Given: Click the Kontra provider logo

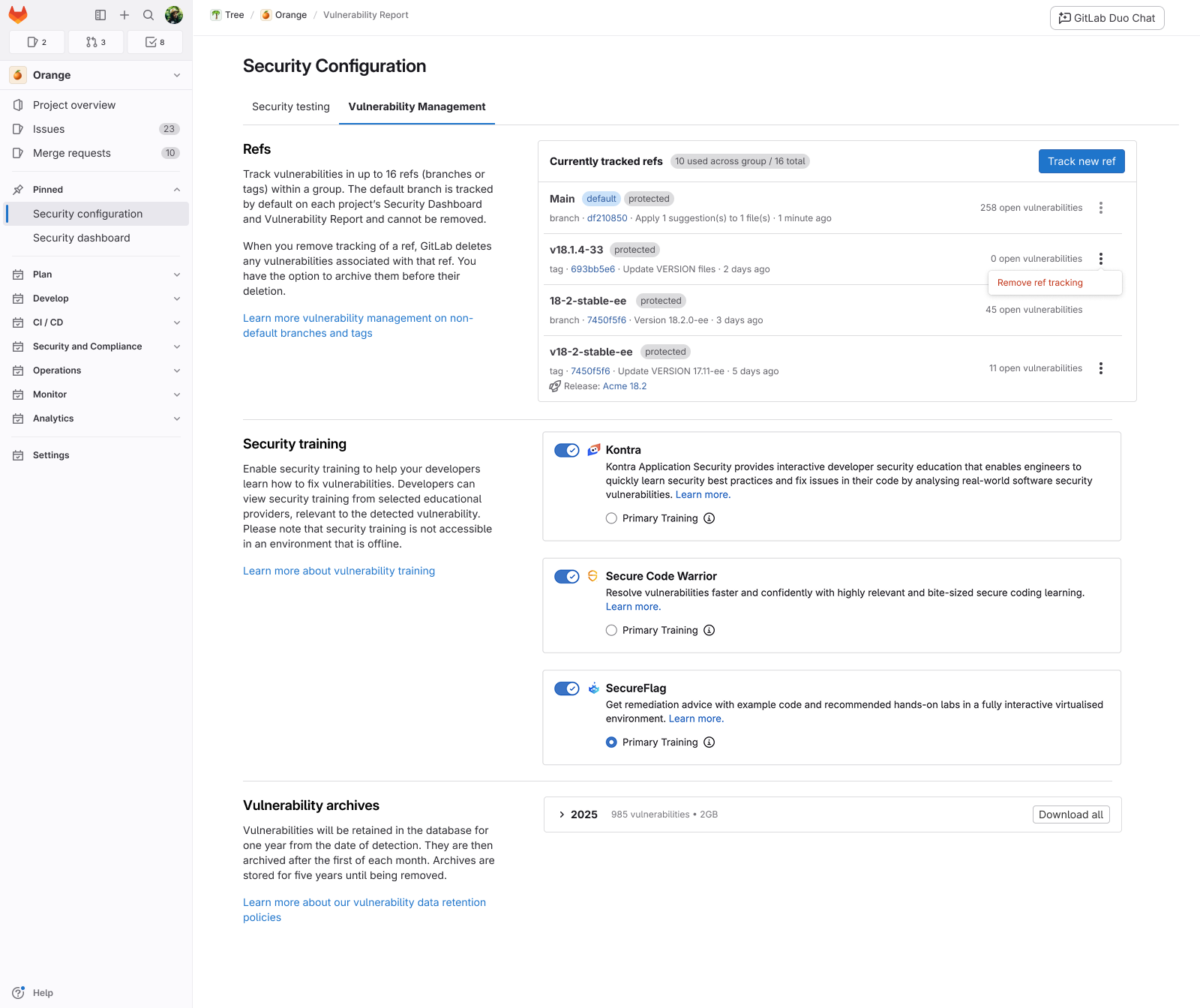Looking at the screenshot, I should [593, 450].
